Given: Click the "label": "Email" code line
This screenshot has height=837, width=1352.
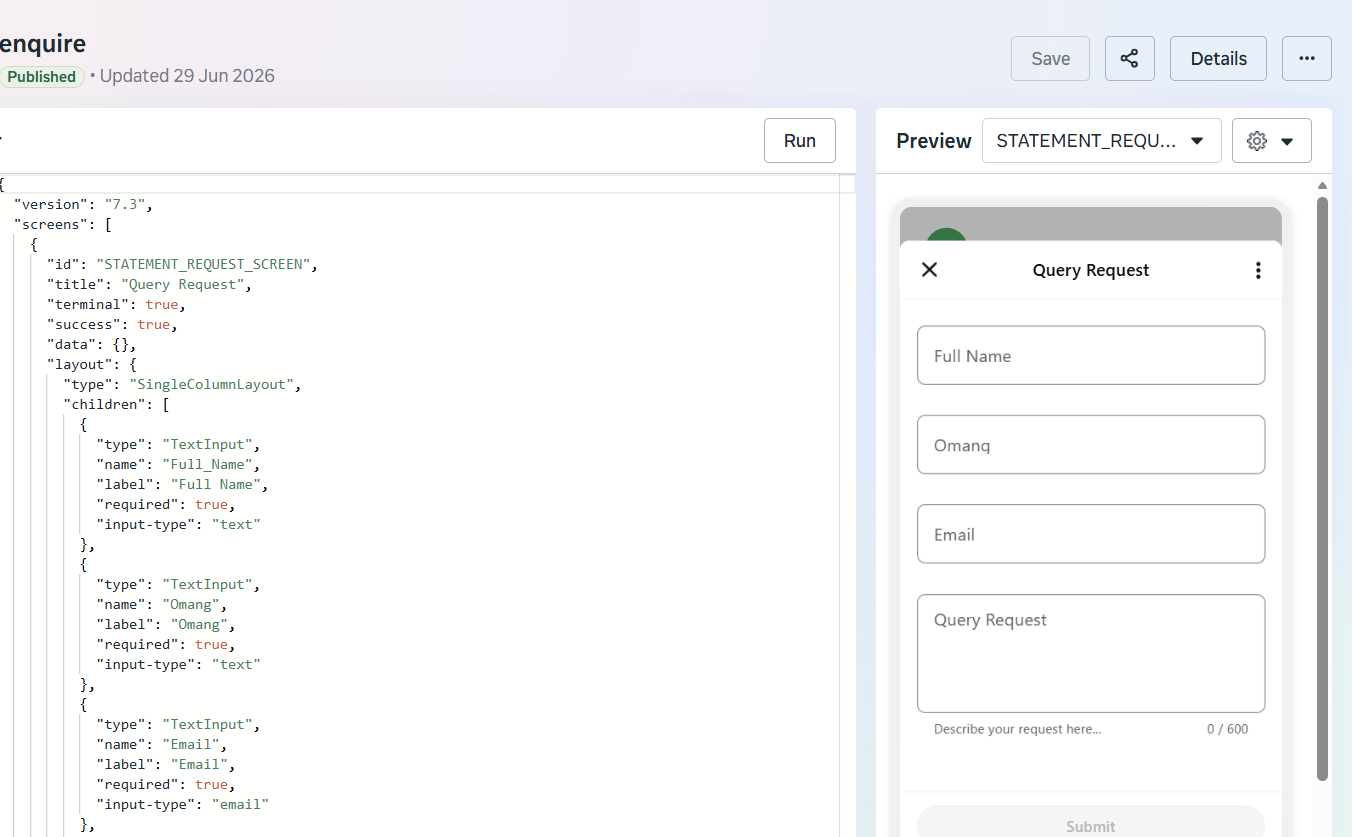Looking at the screenshot, I should (x=166, y=764).
